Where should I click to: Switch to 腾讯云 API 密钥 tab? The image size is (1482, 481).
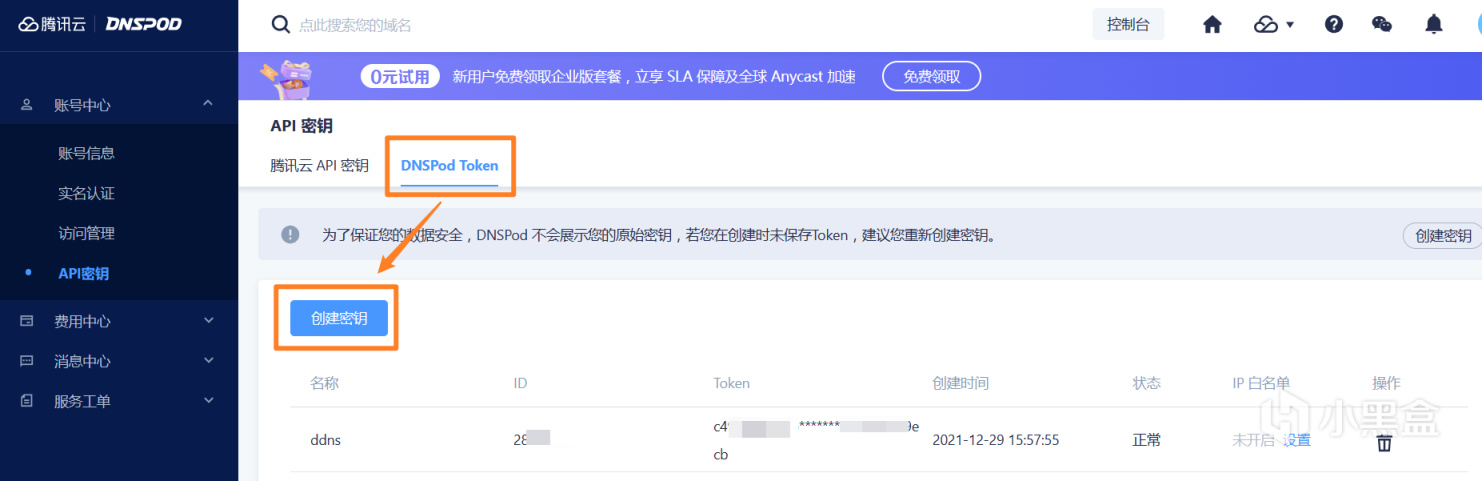point(319,165)
